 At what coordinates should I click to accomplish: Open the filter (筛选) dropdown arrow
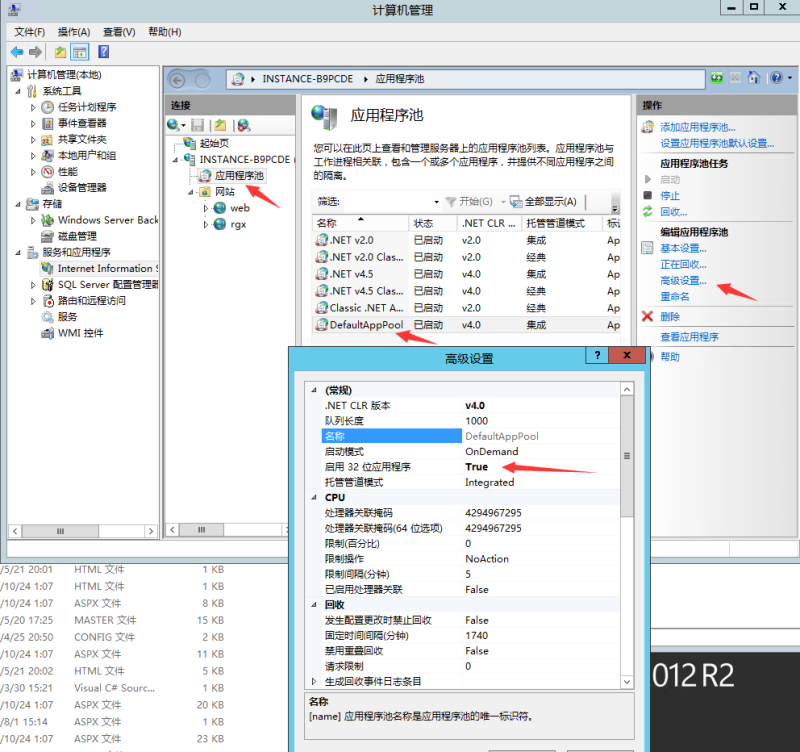436,202
